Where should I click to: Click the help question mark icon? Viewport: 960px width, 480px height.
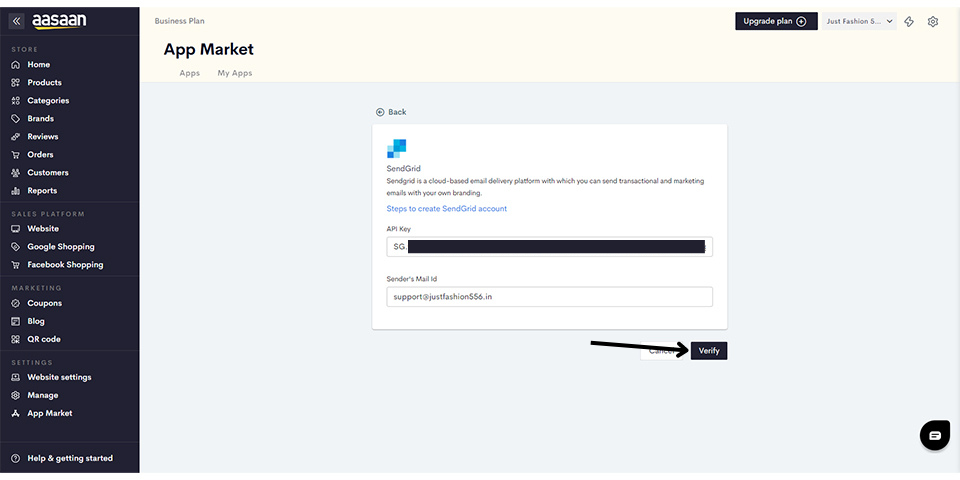[x=16, y=459]
